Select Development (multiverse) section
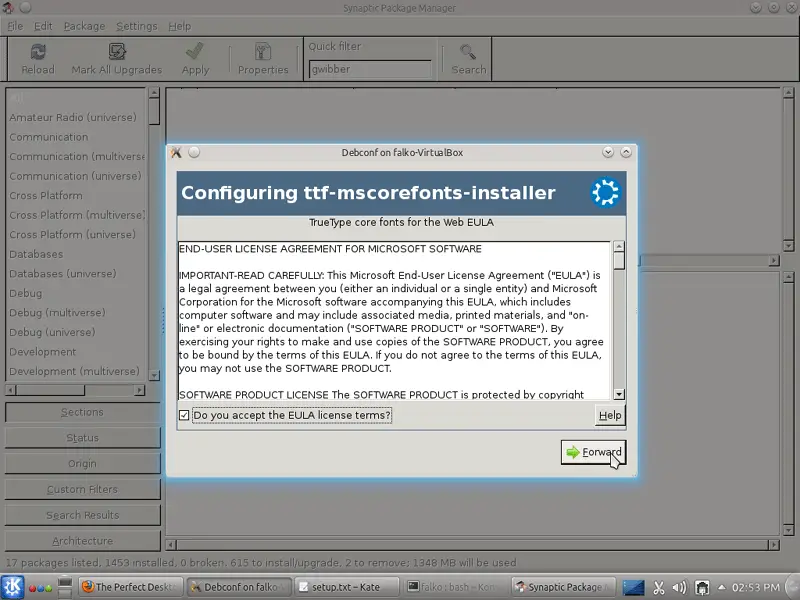The image size is (800, 600). click(x=74, y=371)
